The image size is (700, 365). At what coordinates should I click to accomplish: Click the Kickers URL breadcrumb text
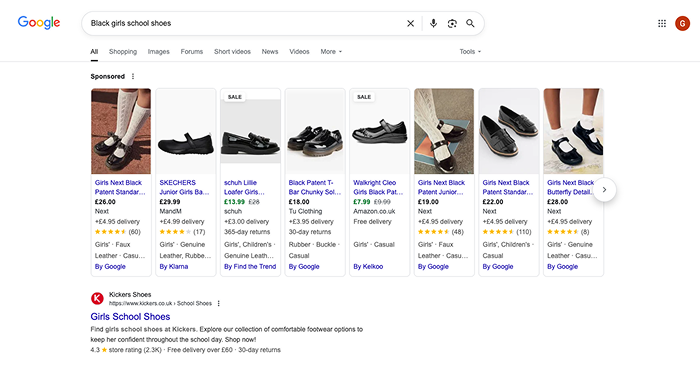160,303
